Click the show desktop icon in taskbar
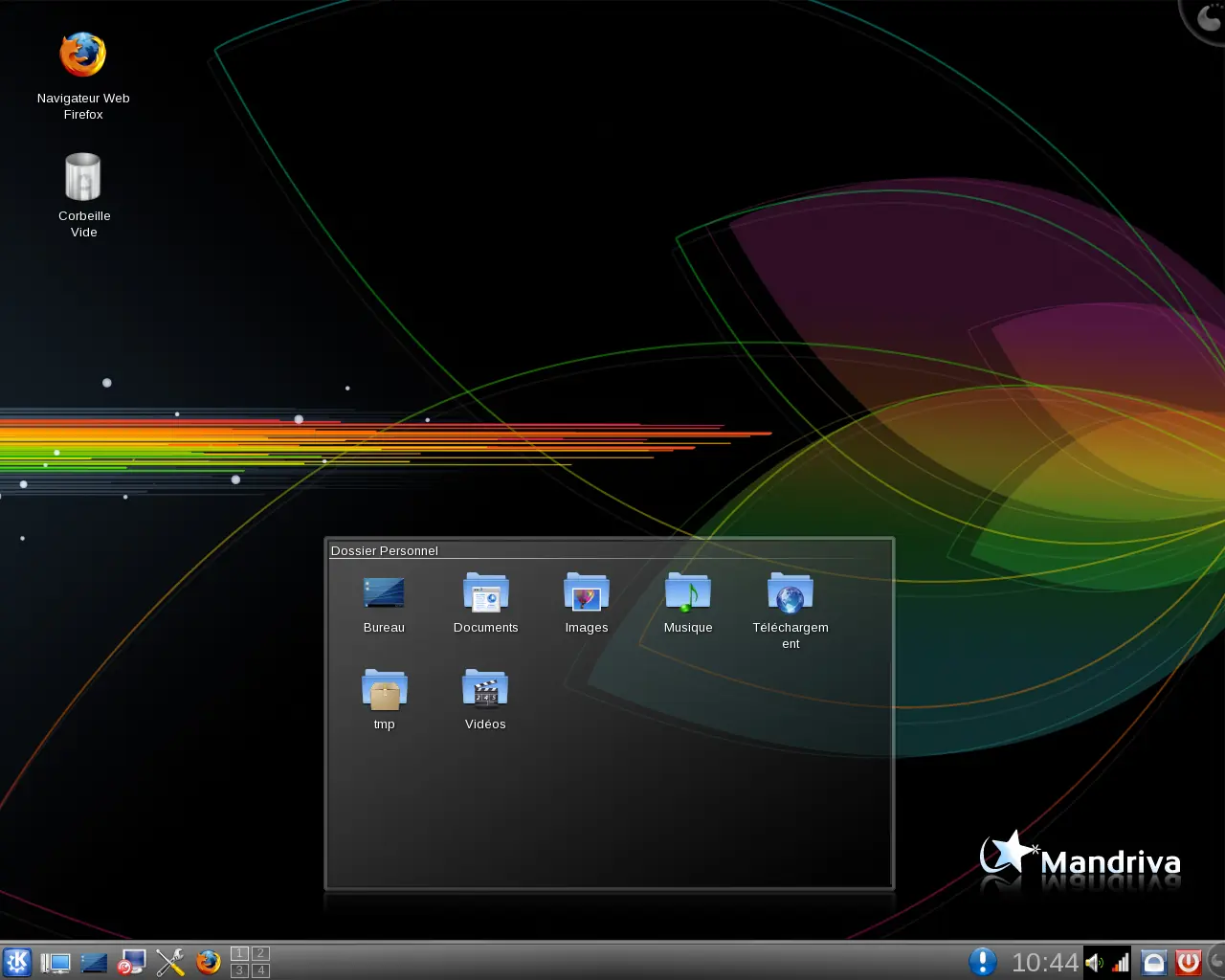Viewport: 1225px width, 980px height. [x=94, y=962]
